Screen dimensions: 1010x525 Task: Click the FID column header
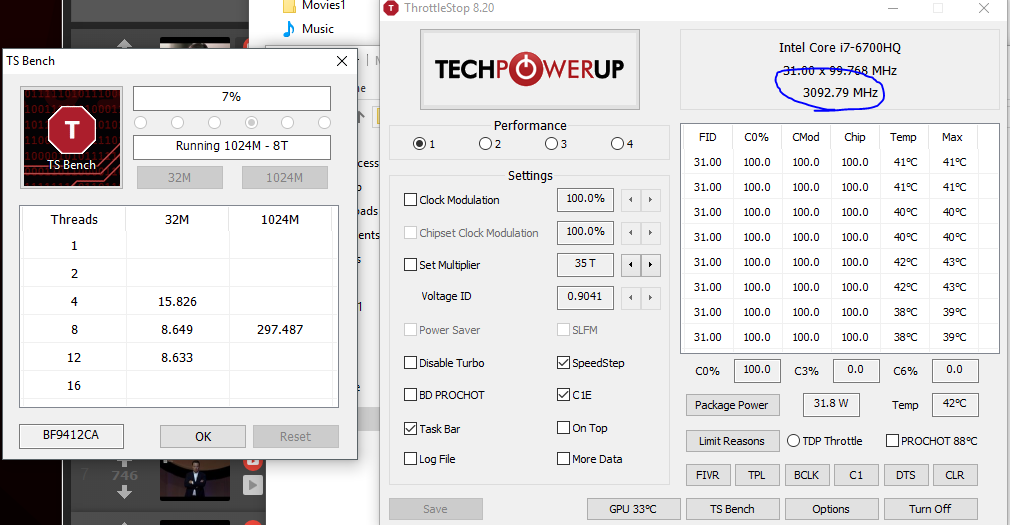click(707, 137)
